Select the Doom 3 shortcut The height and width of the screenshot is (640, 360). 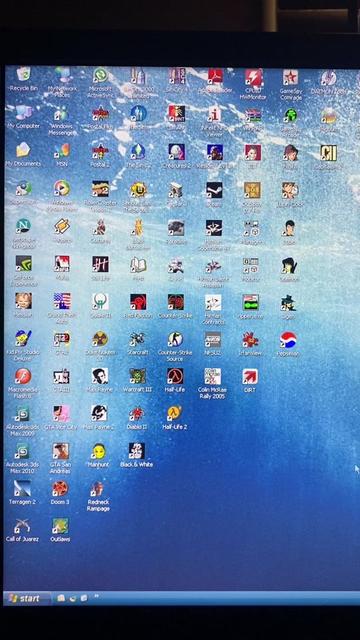point(60,488)
